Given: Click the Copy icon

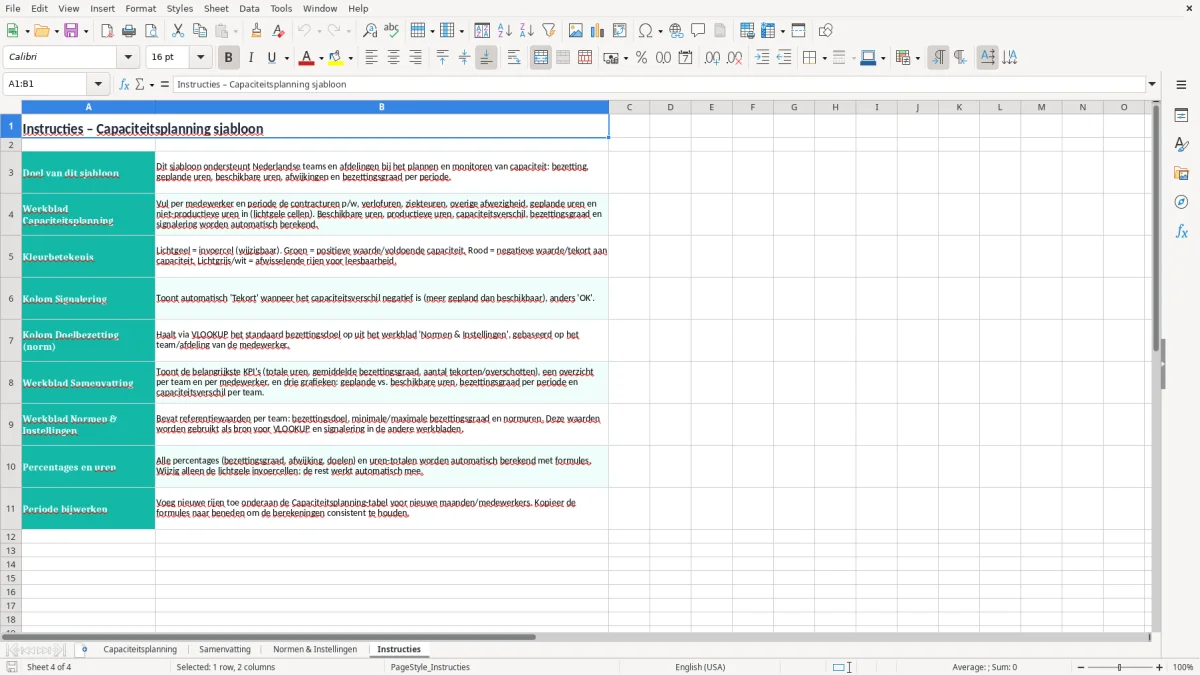Looking at the screenshot, I should 200,31.
